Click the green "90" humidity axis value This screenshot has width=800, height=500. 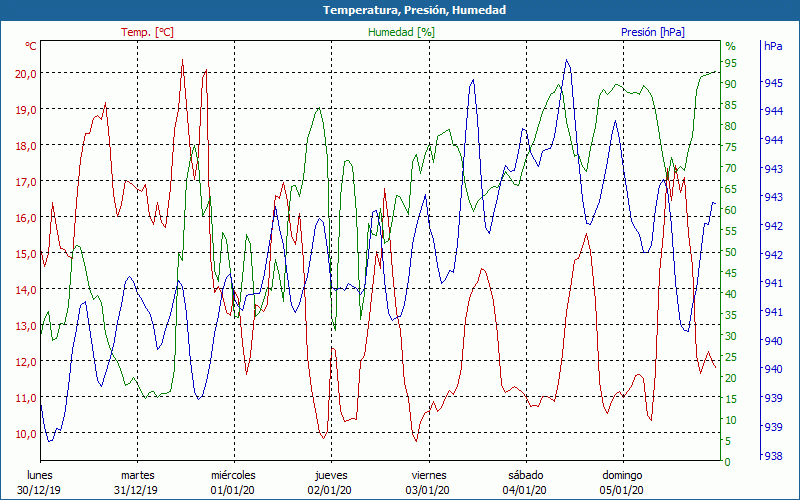(x=731, y=84)
